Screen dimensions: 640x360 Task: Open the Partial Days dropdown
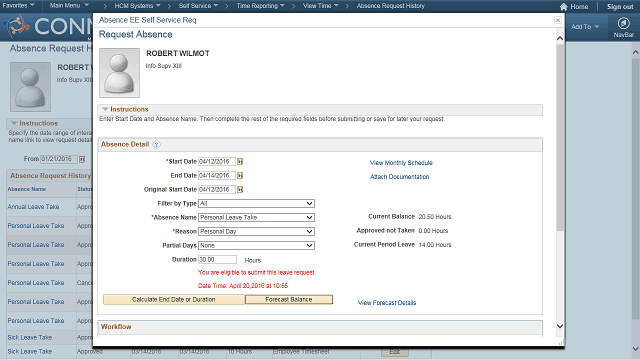256,245
